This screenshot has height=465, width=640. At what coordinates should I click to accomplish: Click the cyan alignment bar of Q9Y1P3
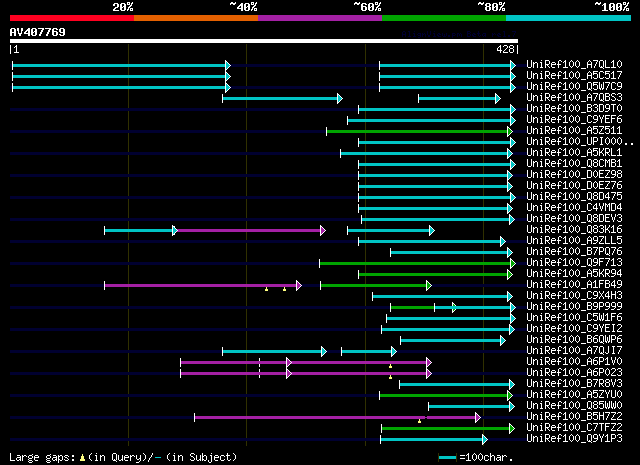[x=434, y=440]
